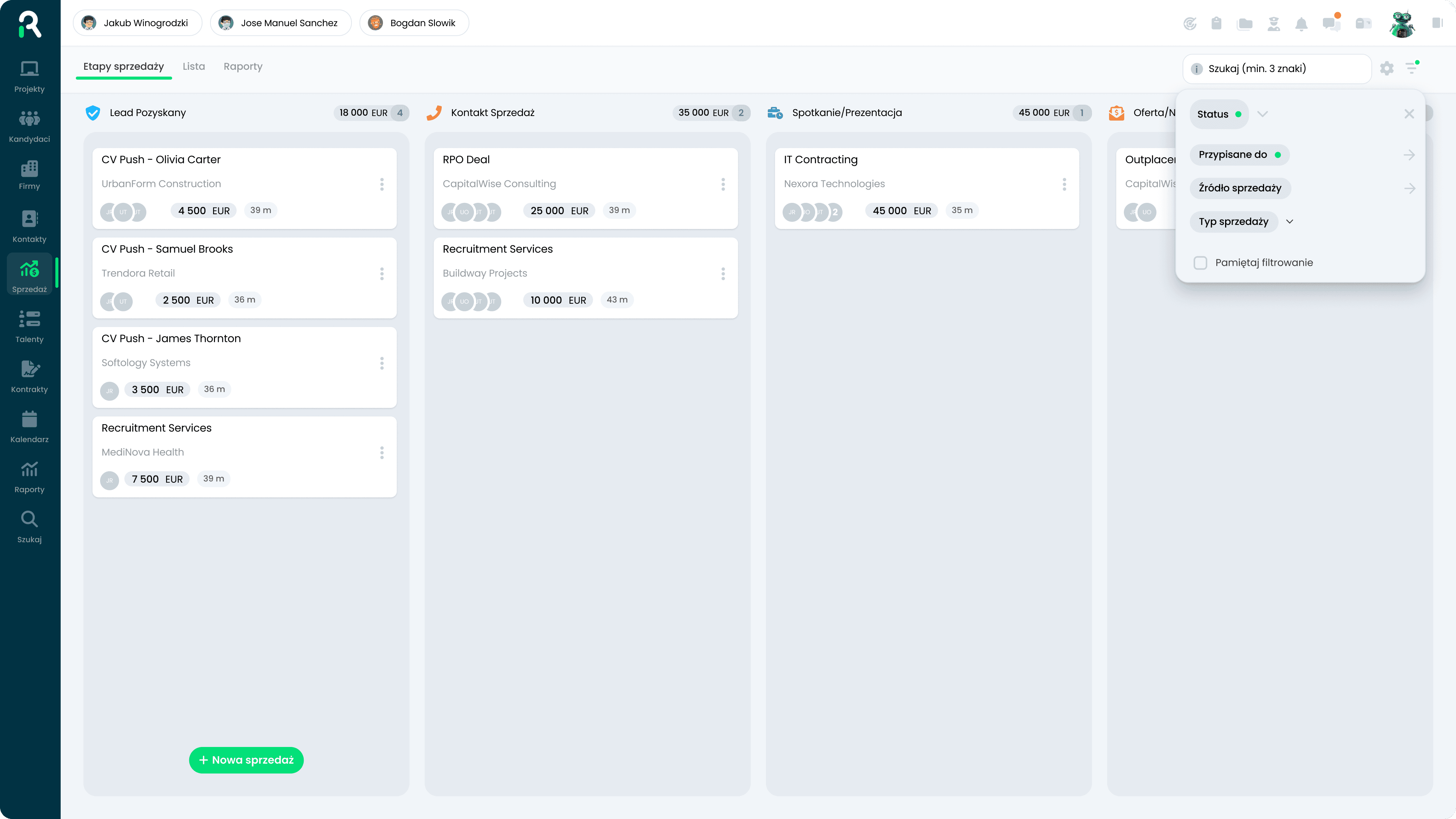Open Źródło sprzedaży arrow expander
Image resolution: width=1456 pixels, height=819 pixels.
coord(1409,188)
